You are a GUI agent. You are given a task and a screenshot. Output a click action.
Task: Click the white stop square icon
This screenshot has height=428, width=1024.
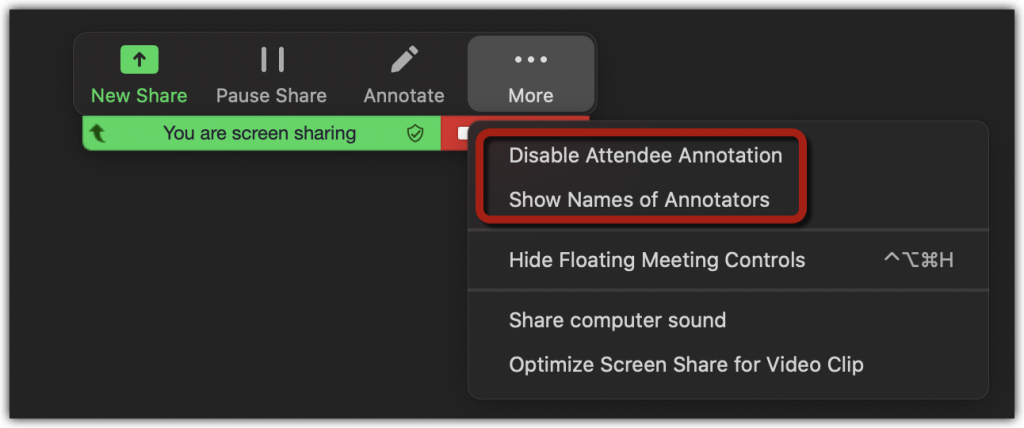pyautogui.click(x=463, y=133)
